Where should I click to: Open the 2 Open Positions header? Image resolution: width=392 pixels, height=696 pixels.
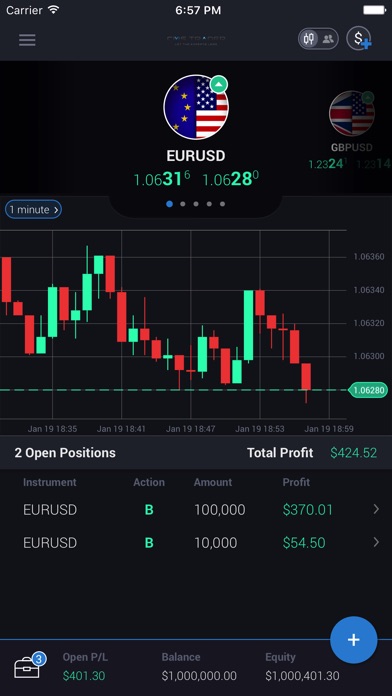[x=65, y=453]
